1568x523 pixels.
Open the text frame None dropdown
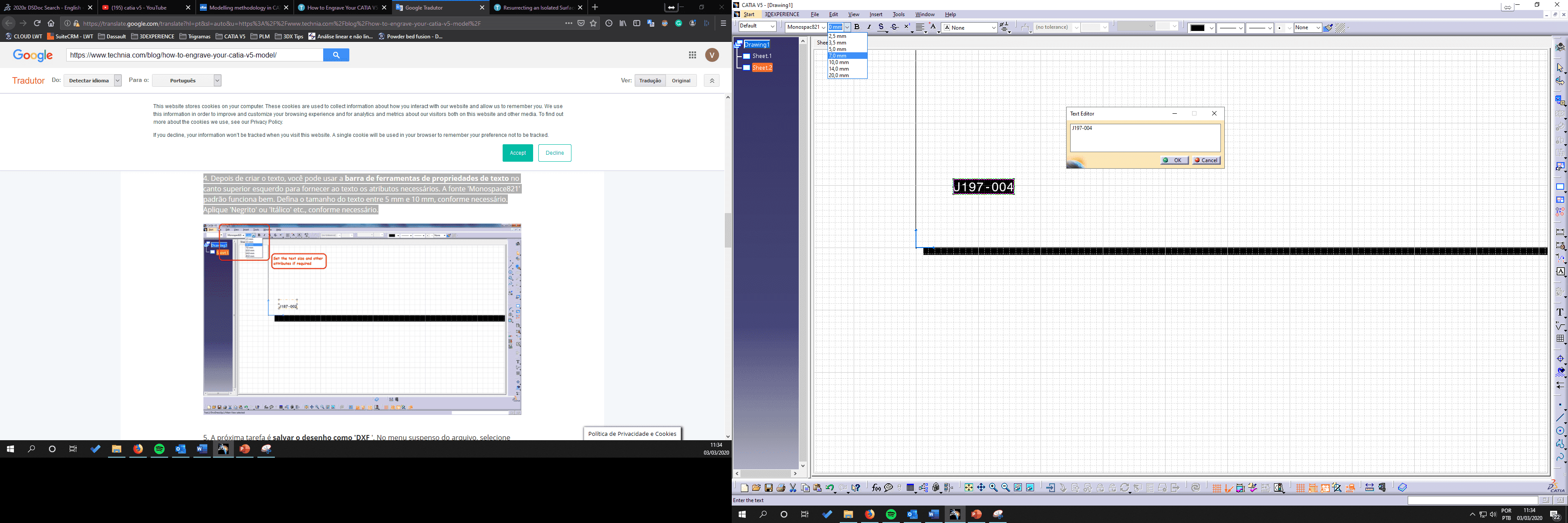(x=969, y=27)
